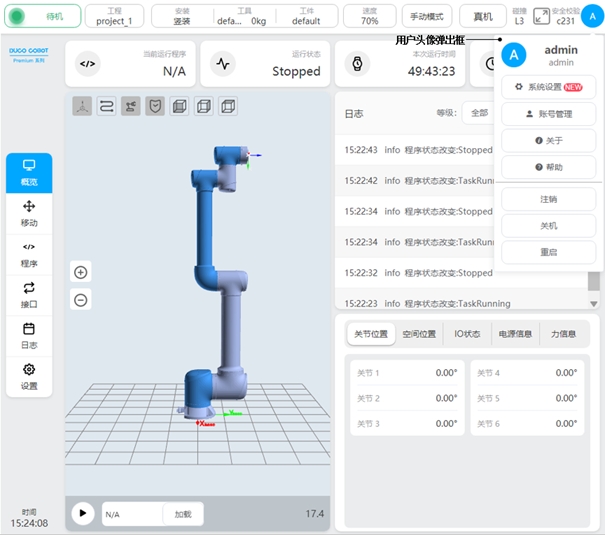The width and height of the screenshot is (605, 535).
Task: Open the 概览 overview sidebar page
Action: [x=29, y=172]
